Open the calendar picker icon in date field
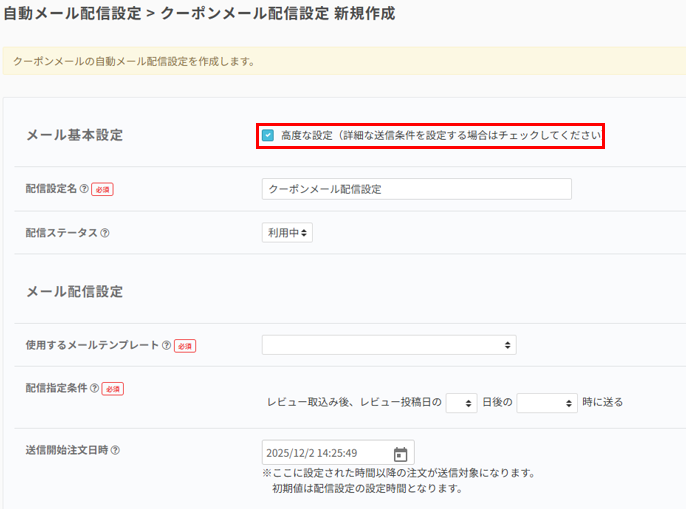Image resolution: width=686 pixels, height=509 pixels. [x=400, y=453]
